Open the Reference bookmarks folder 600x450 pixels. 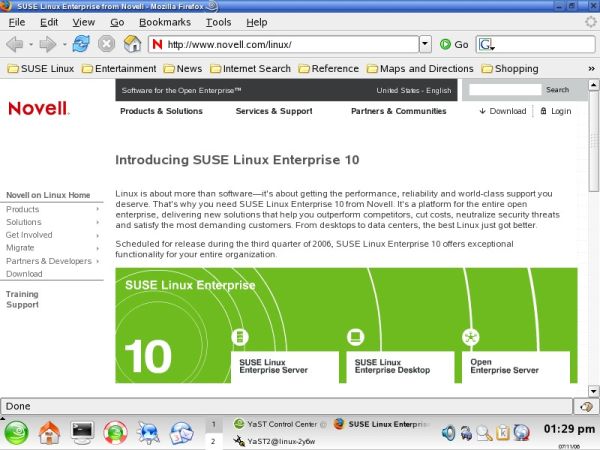(329, 69)
